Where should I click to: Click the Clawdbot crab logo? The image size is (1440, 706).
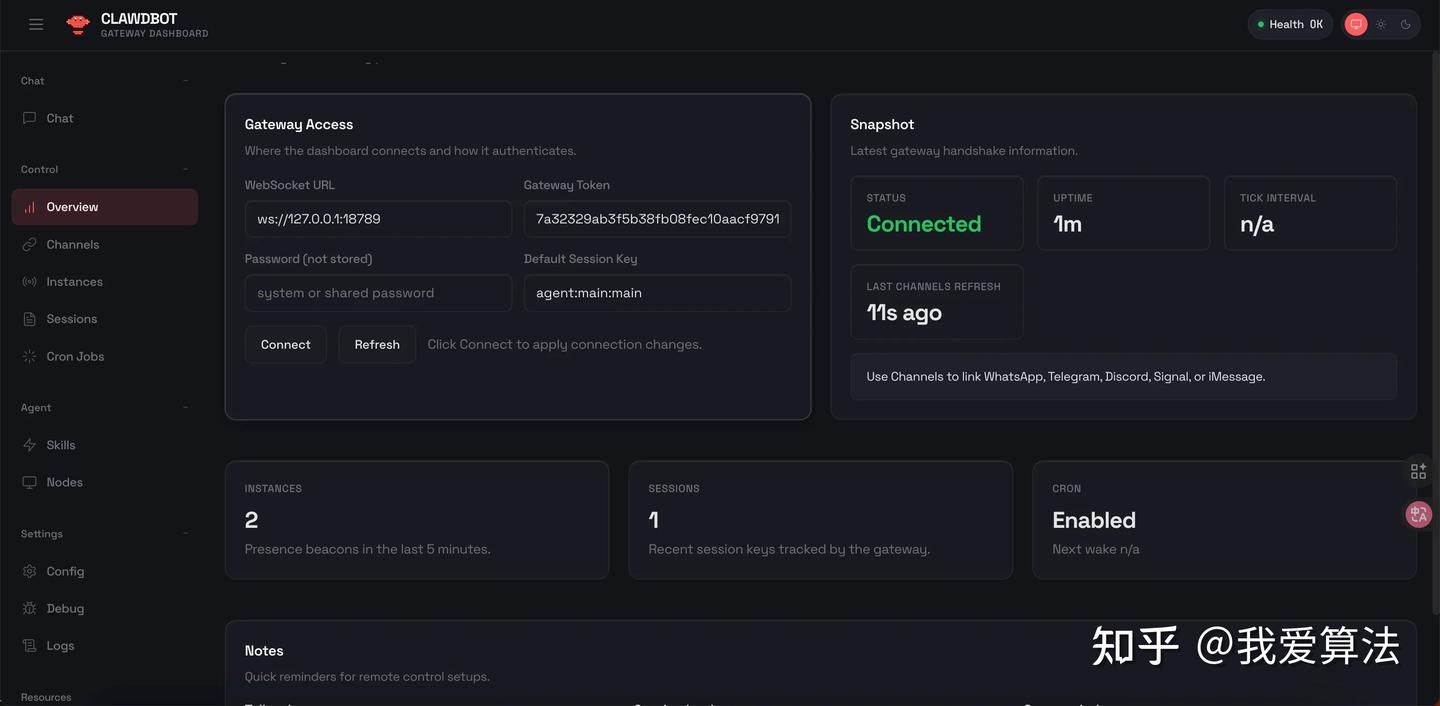(x=78, y=25)
